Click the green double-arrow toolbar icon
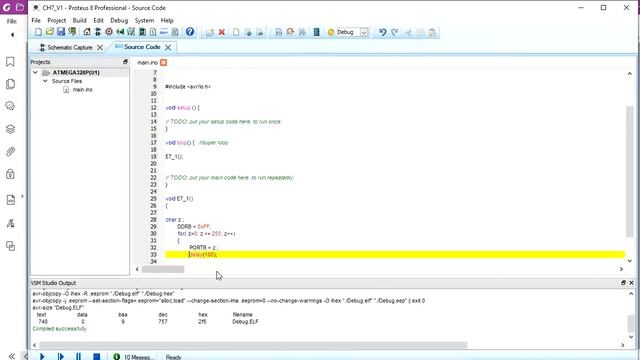Image resolution: width=640 pixels, height=360 pixels. tap(120, 32)
